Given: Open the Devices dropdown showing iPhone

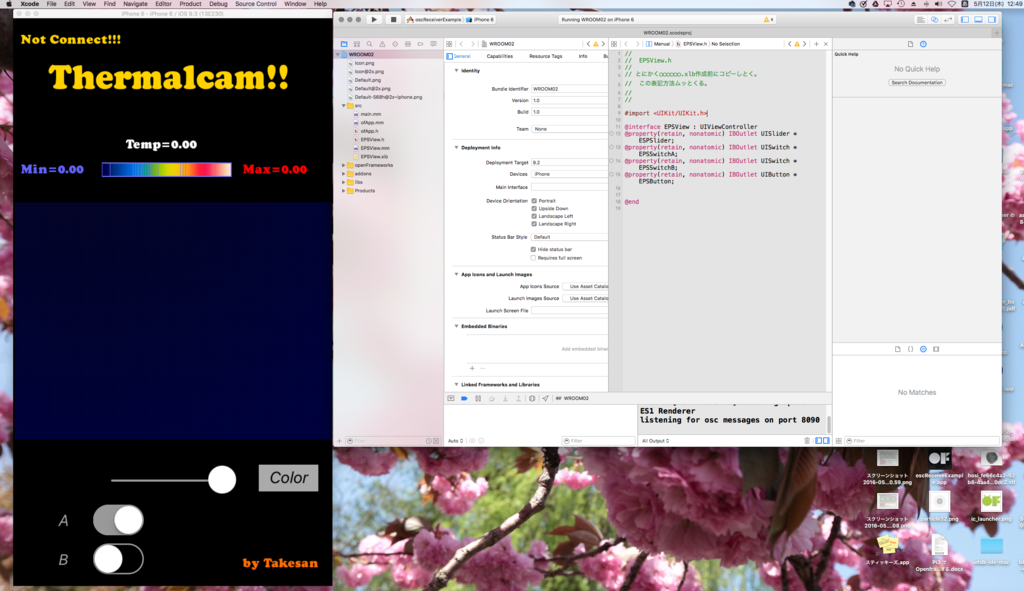Looking at the screenshot, I should 569,174.
